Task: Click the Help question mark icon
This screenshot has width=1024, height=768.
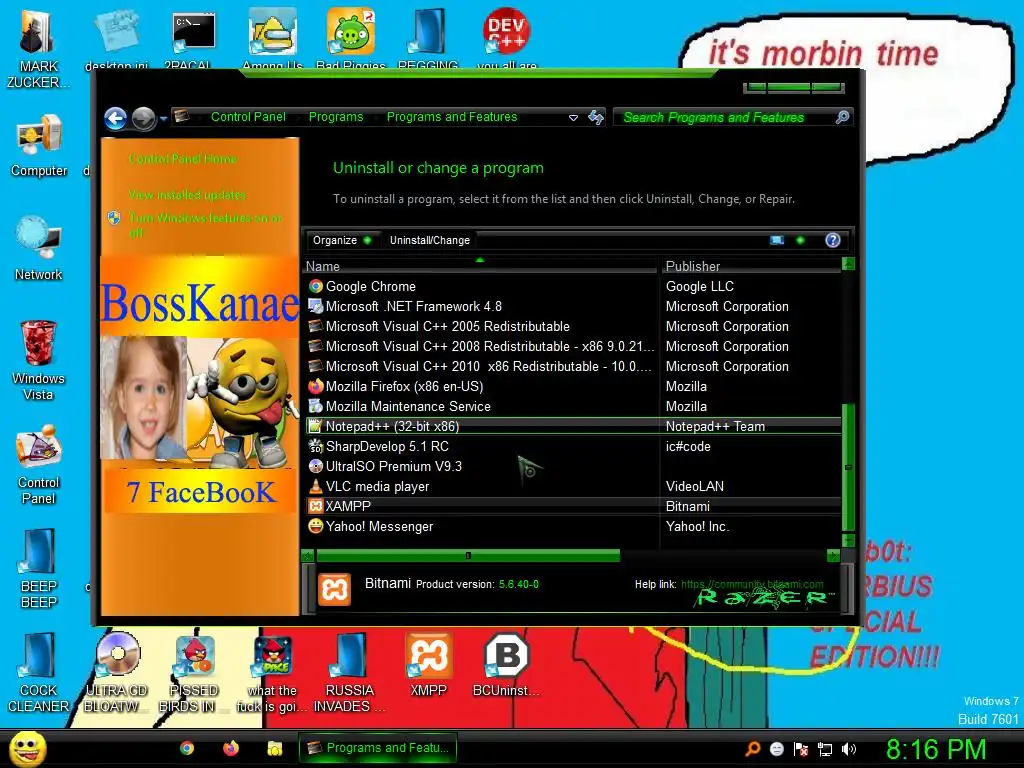Action: 832,240
